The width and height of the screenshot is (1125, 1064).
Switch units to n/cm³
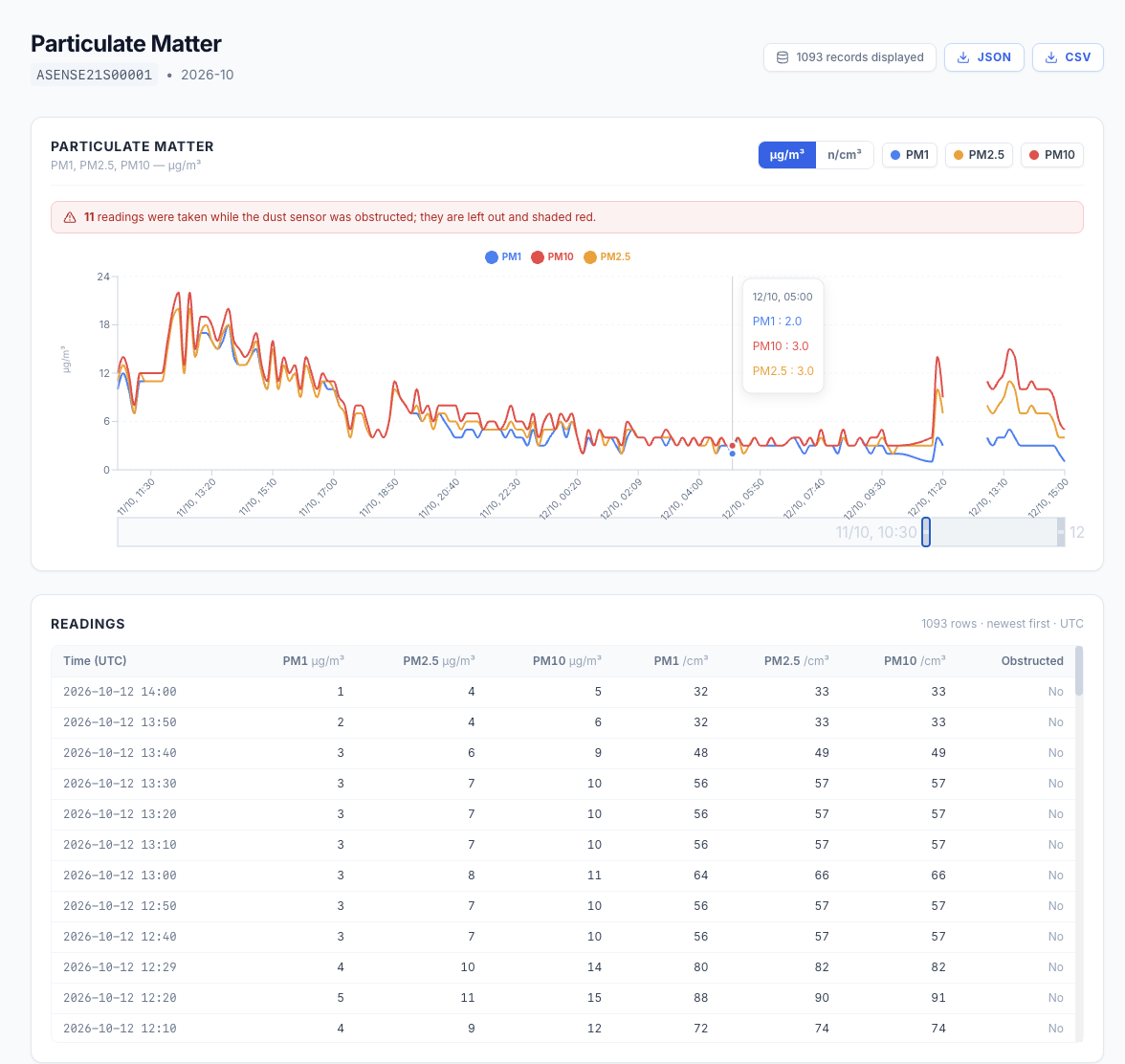(845, 155)
